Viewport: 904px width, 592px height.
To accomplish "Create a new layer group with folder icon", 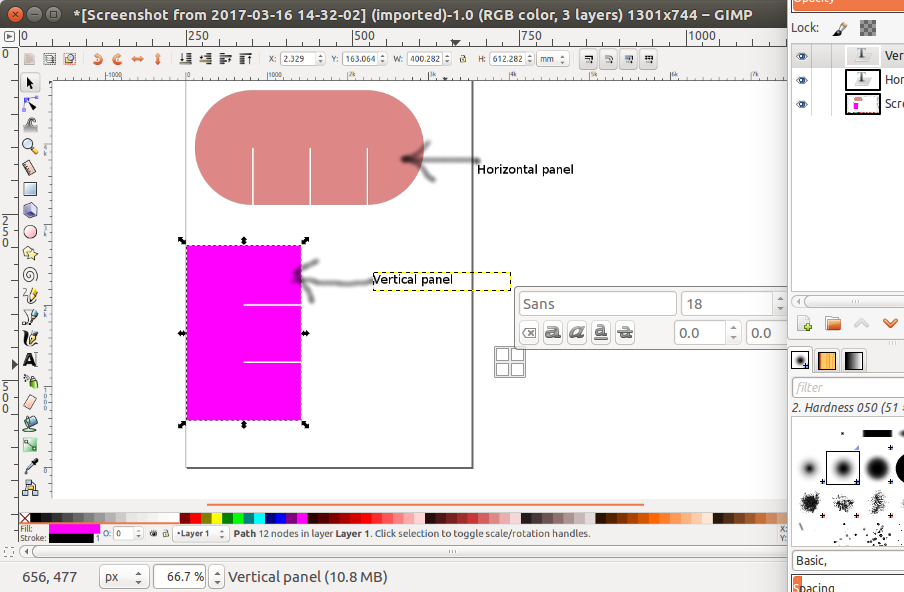I will [833, 323].
